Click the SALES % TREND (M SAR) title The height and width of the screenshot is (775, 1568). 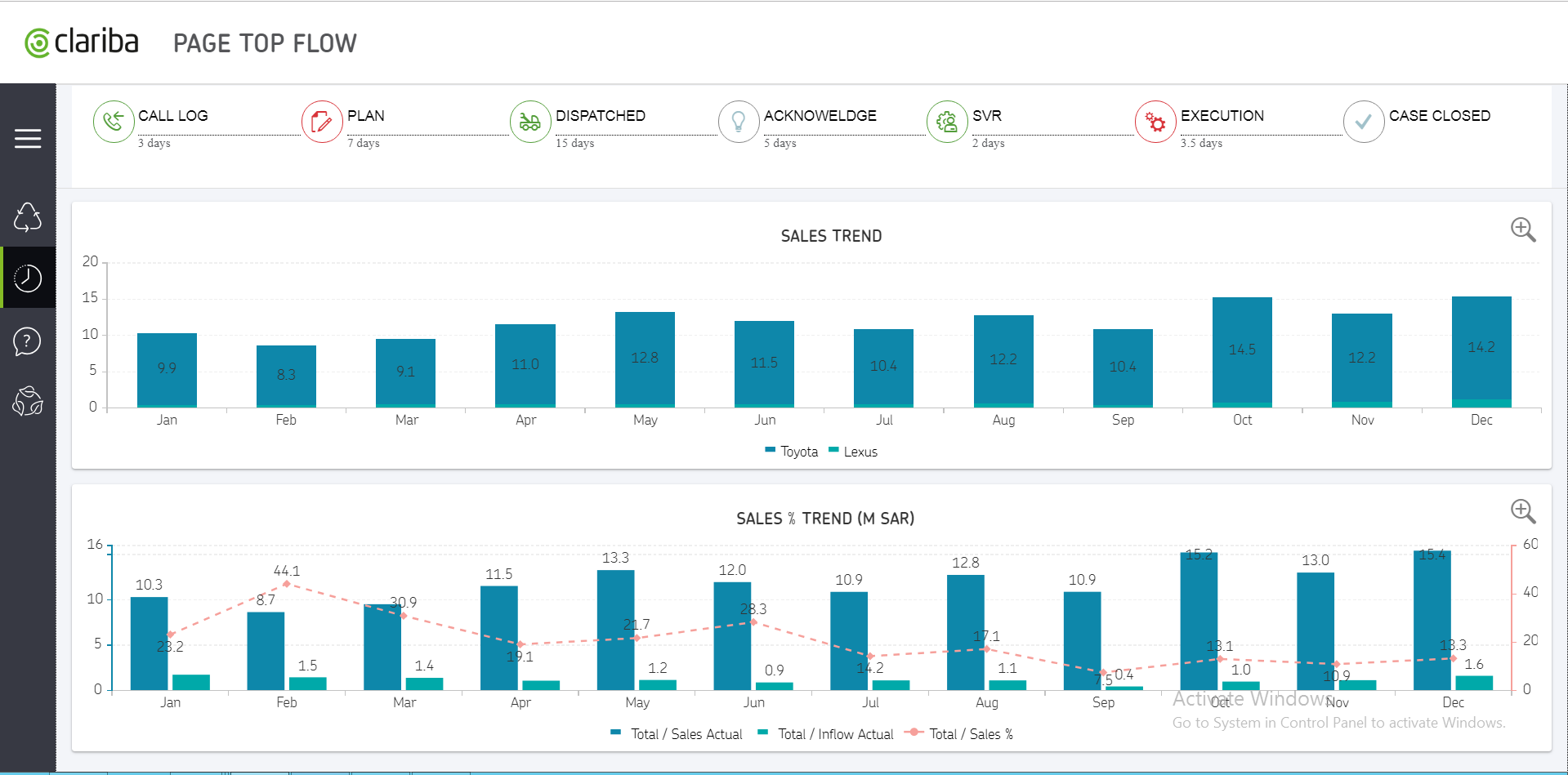click(x=825, y=519)
